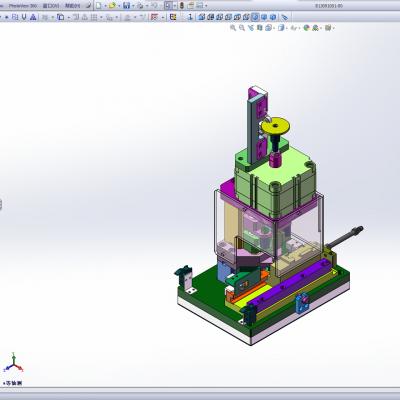The height and width of the screenshot is (400, 400).
Task: Toggle the highlighted Isometric view button
Action: (255, 17)
